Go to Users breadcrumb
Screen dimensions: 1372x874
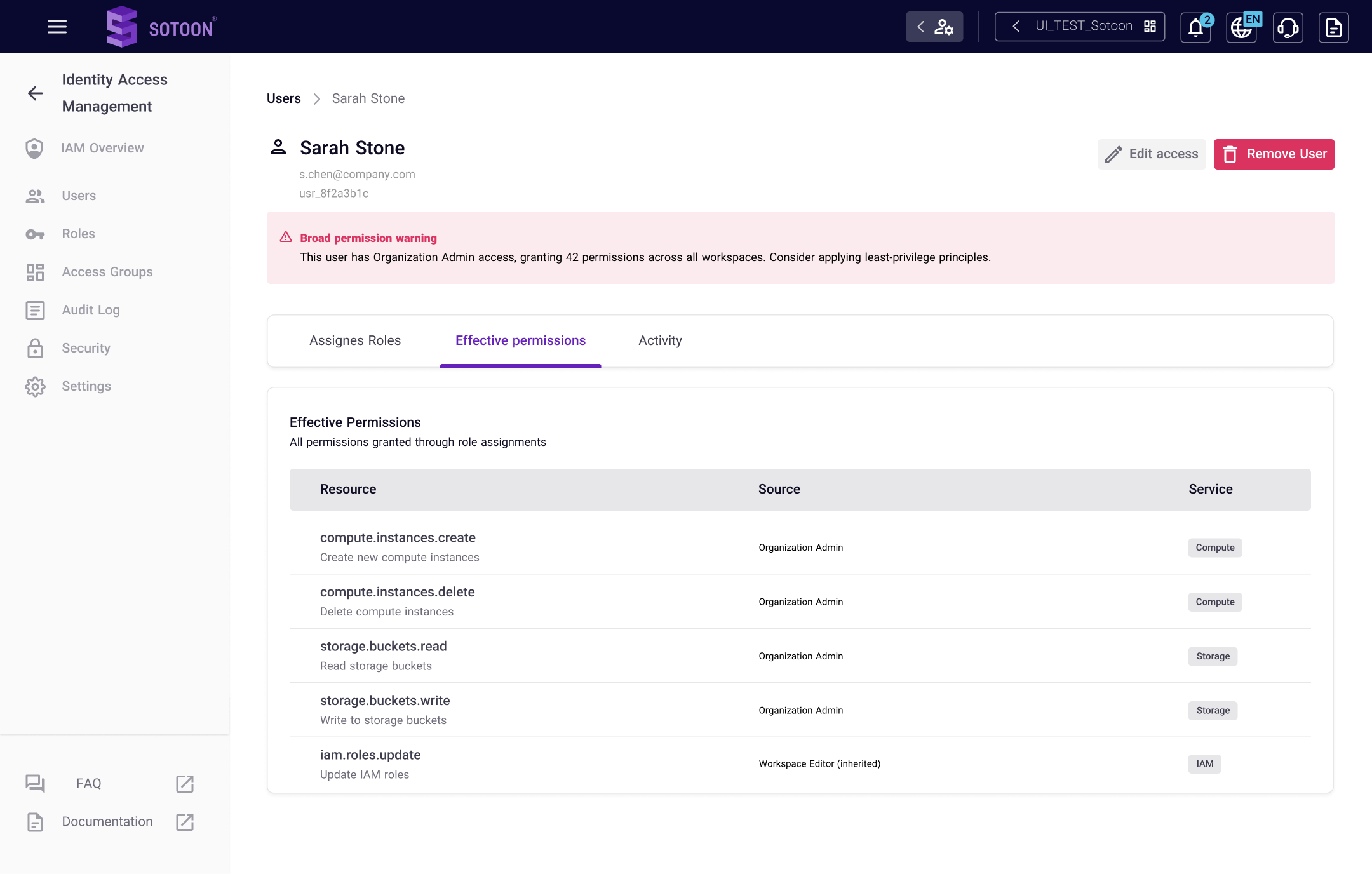pyautogui.click(x=284, y=98)
